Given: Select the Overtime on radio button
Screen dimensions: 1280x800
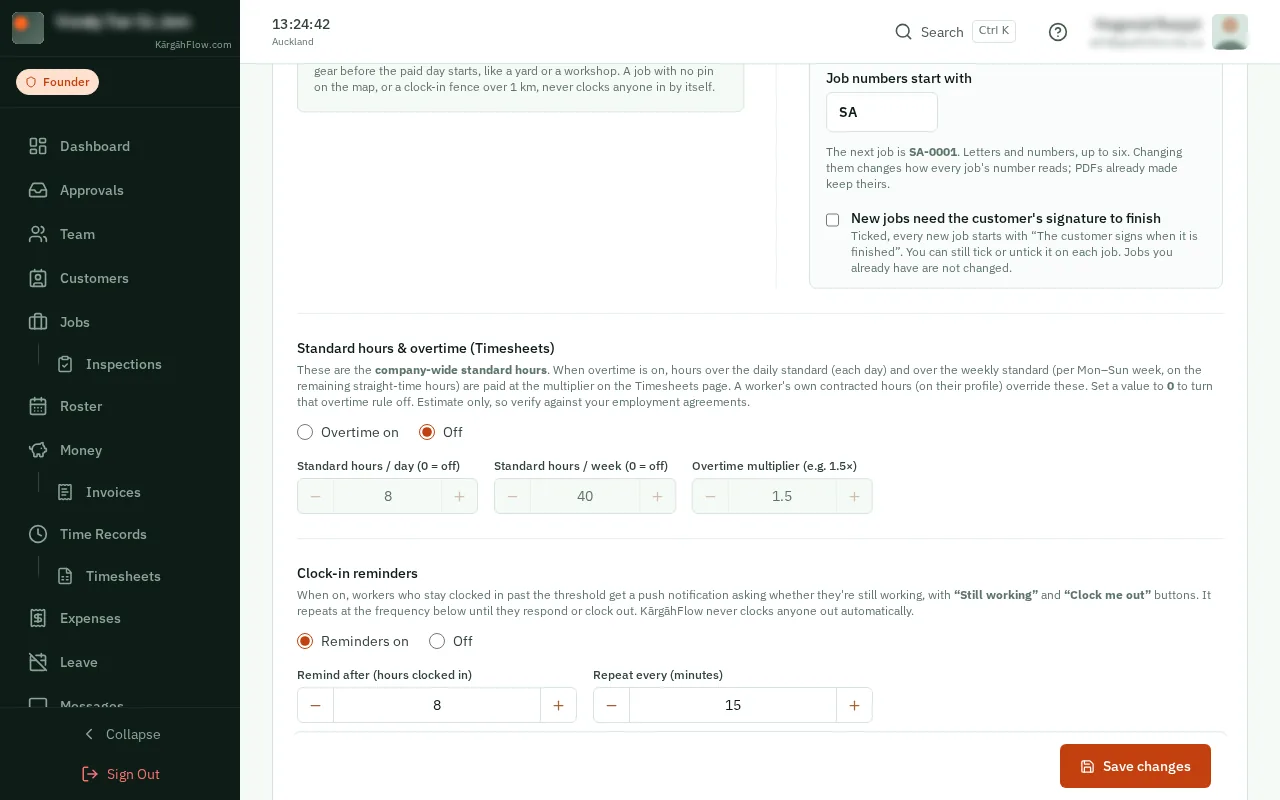Looking at the screenshot, I should pos(305,432).
